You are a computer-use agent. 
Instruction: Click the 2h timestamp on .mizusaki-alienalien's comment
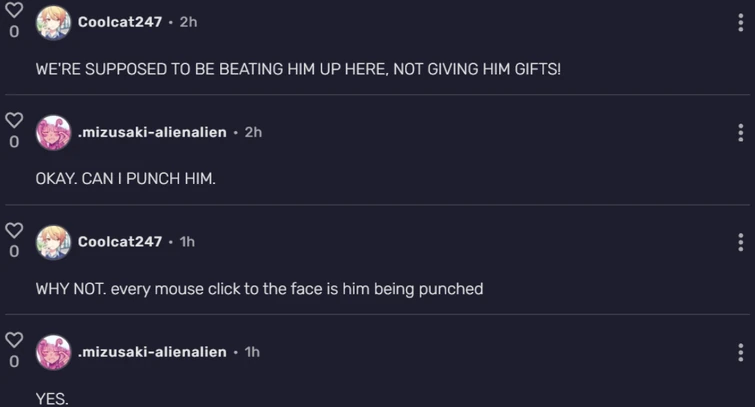pos(253,132)
